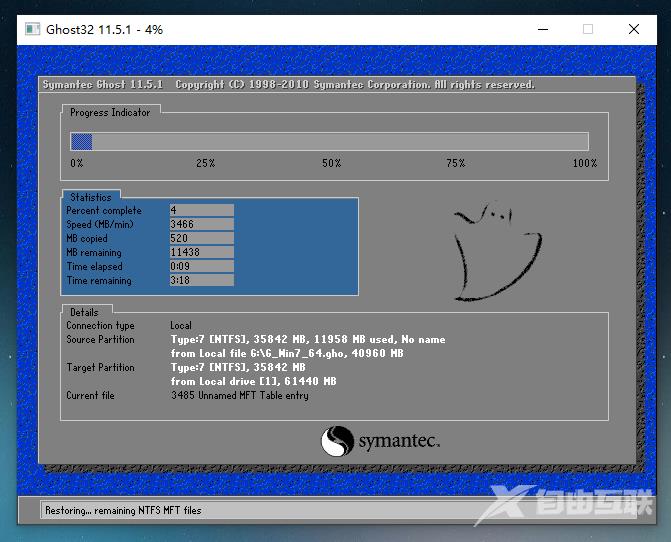Viewport: 671px width, 542px height.
Task: Click the Local drive [1], 61440 MB line
Action: [x=253, y=382]
